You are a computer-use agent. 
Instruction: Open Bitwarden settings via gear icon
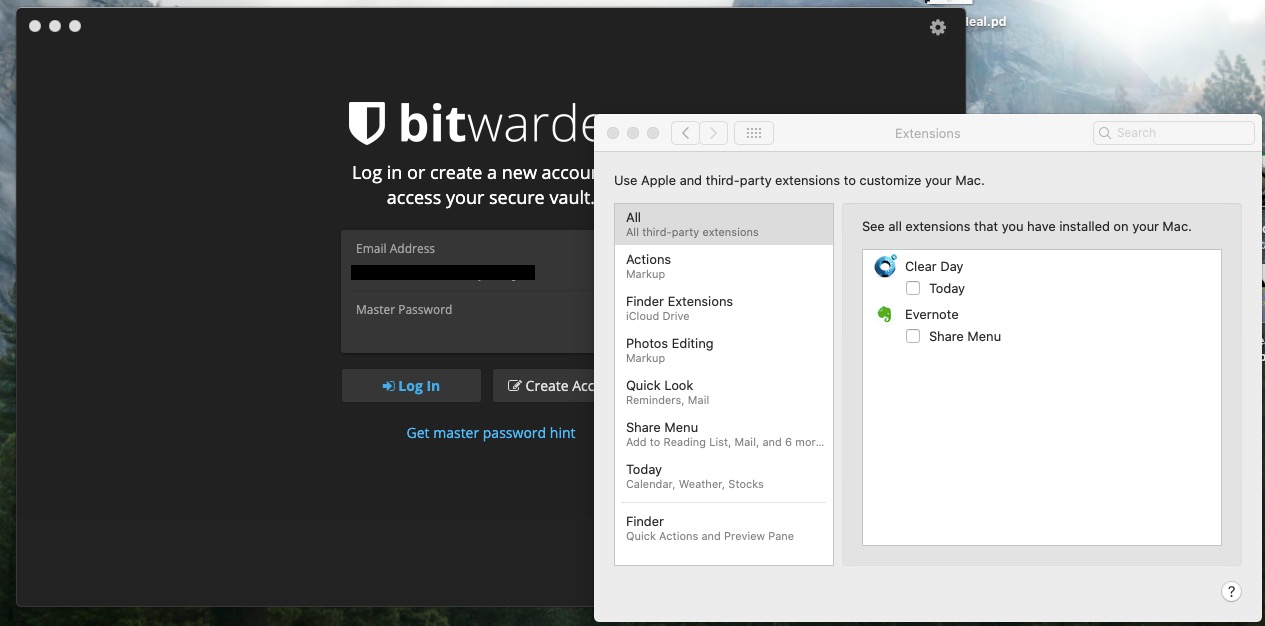937,27
